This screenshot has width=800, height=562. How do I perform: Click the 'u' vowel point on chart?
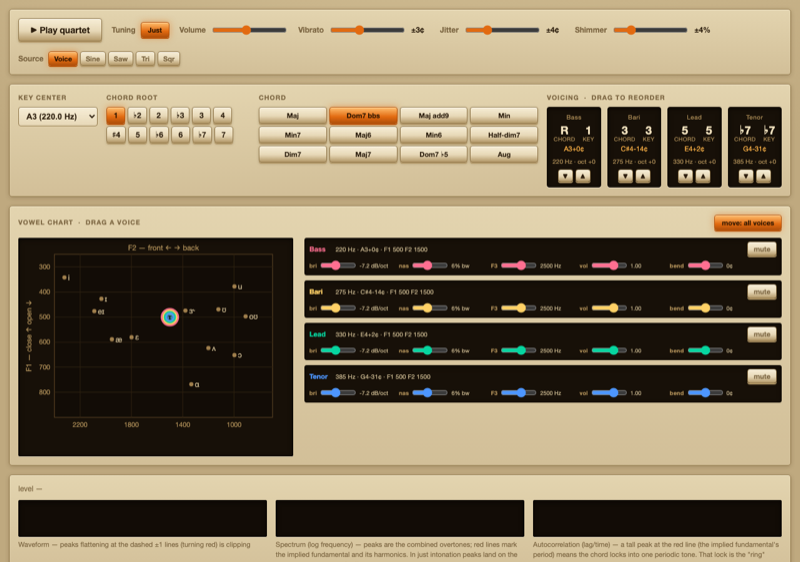click(x=234, y=287)
